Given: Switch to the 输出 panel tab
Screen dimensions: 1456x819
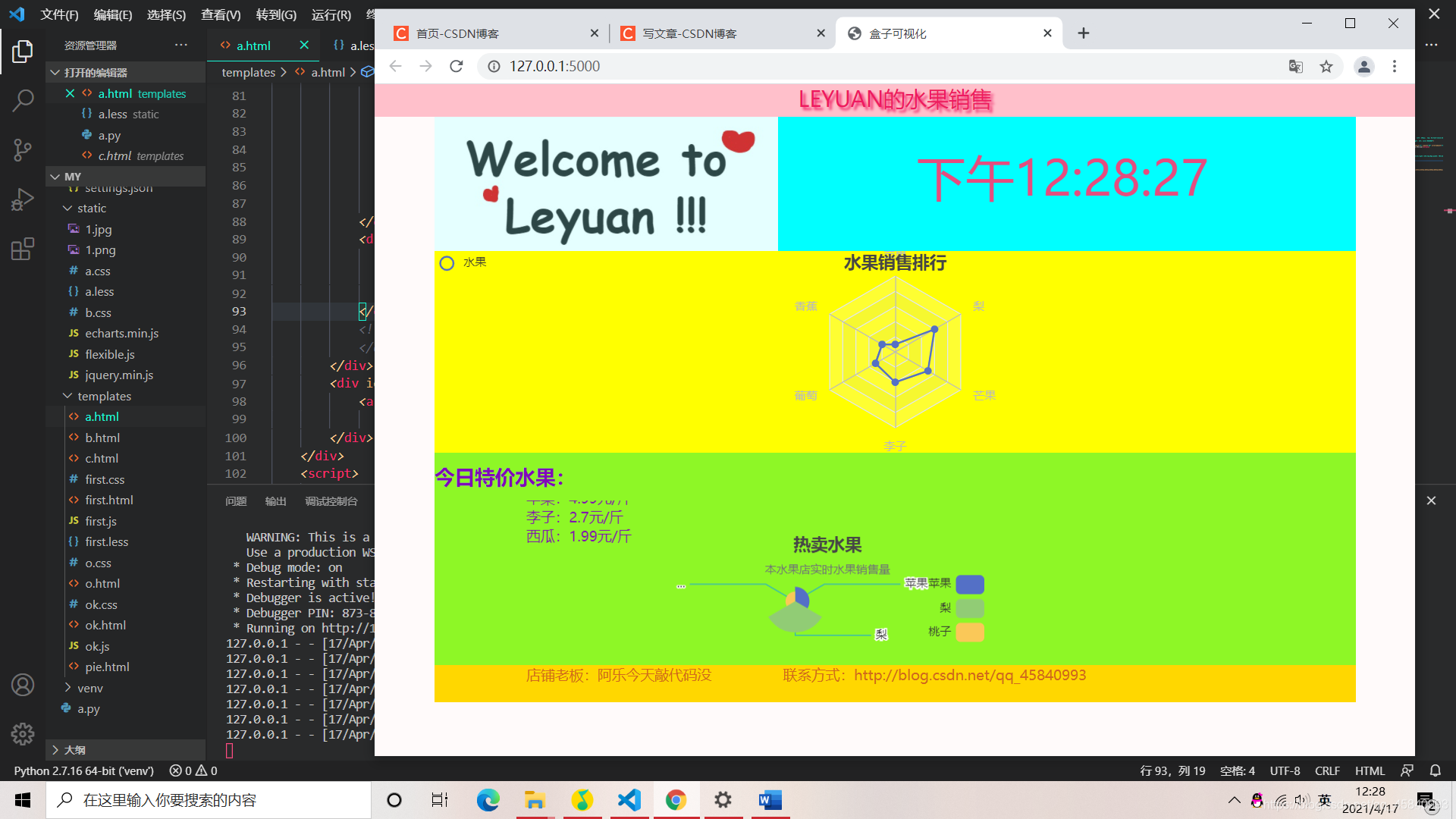Looking at the screenshot, I should pos(275,500).
